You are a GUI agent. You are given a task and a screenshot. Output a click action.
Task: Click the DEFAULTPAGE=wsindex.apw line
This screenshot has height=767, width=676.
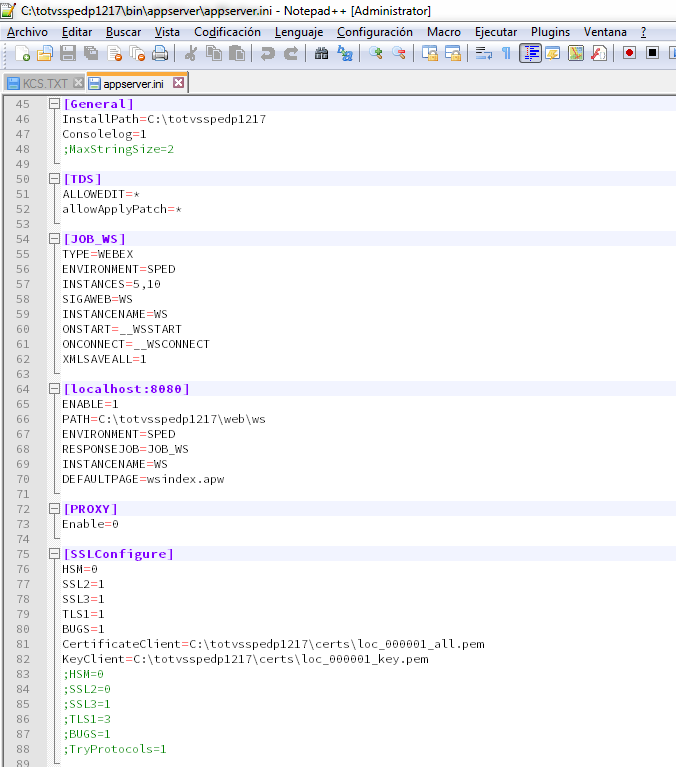click(x=143, y=479)
